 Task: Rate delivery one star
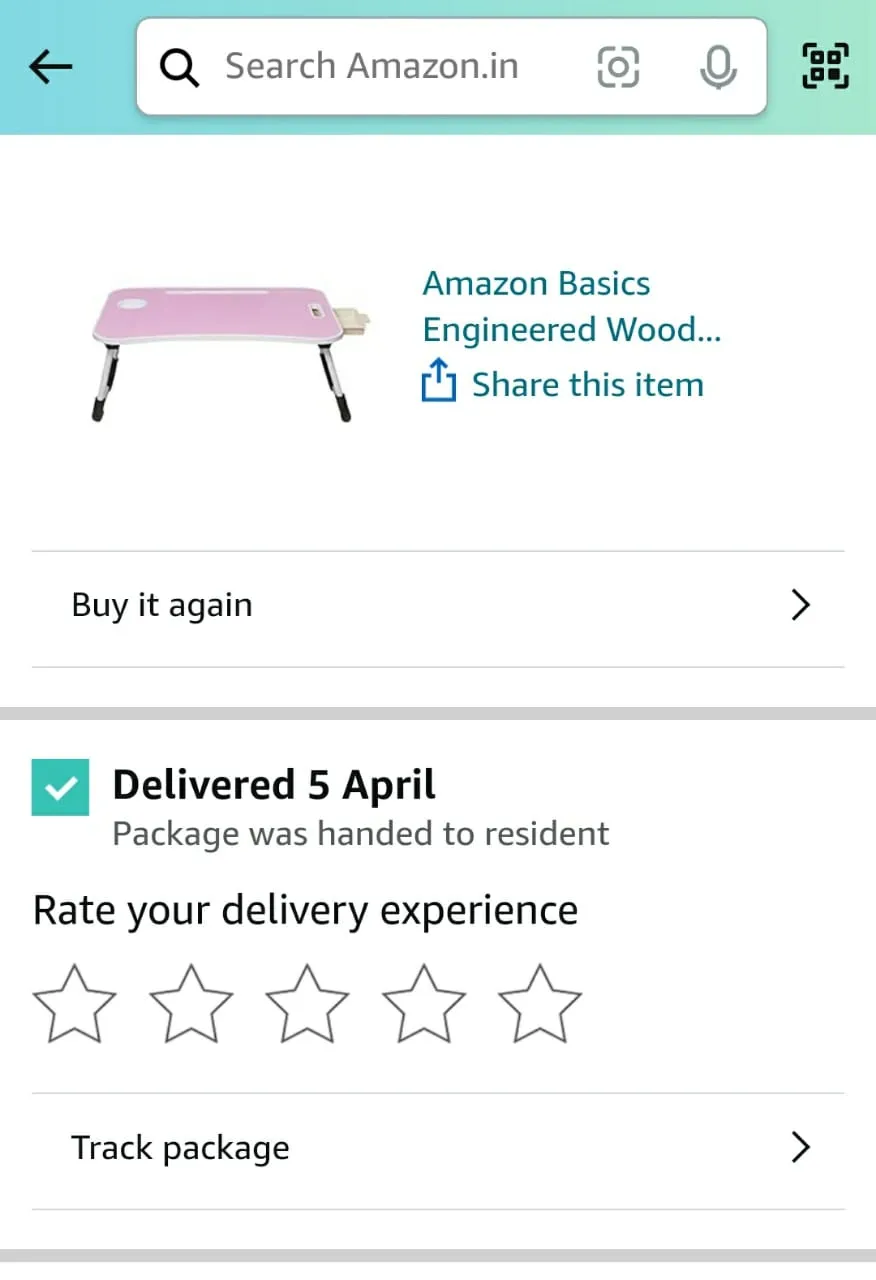[x=75, y=1003]
